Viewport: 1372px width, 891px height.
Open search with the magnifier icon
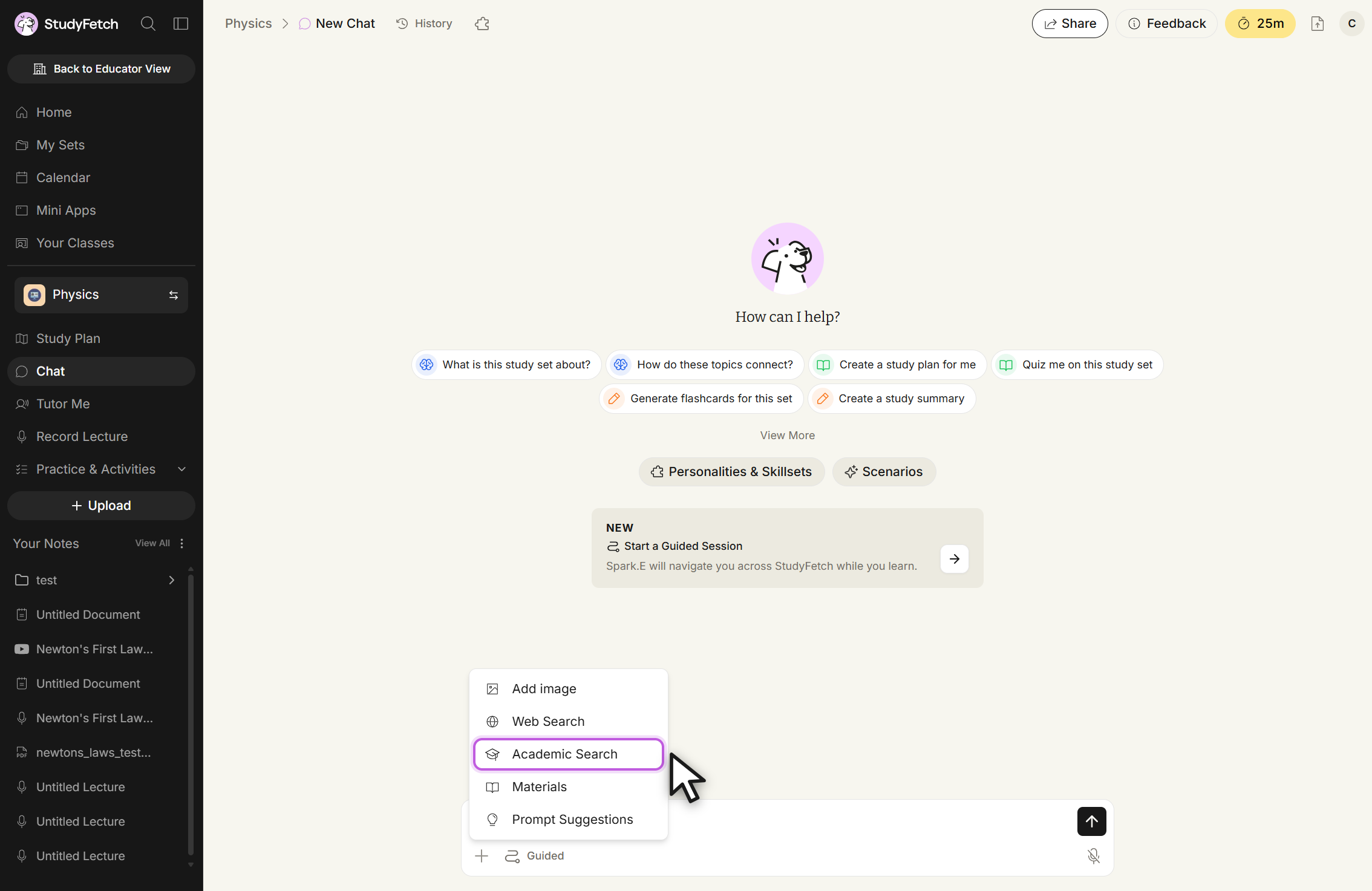[148, 24]
